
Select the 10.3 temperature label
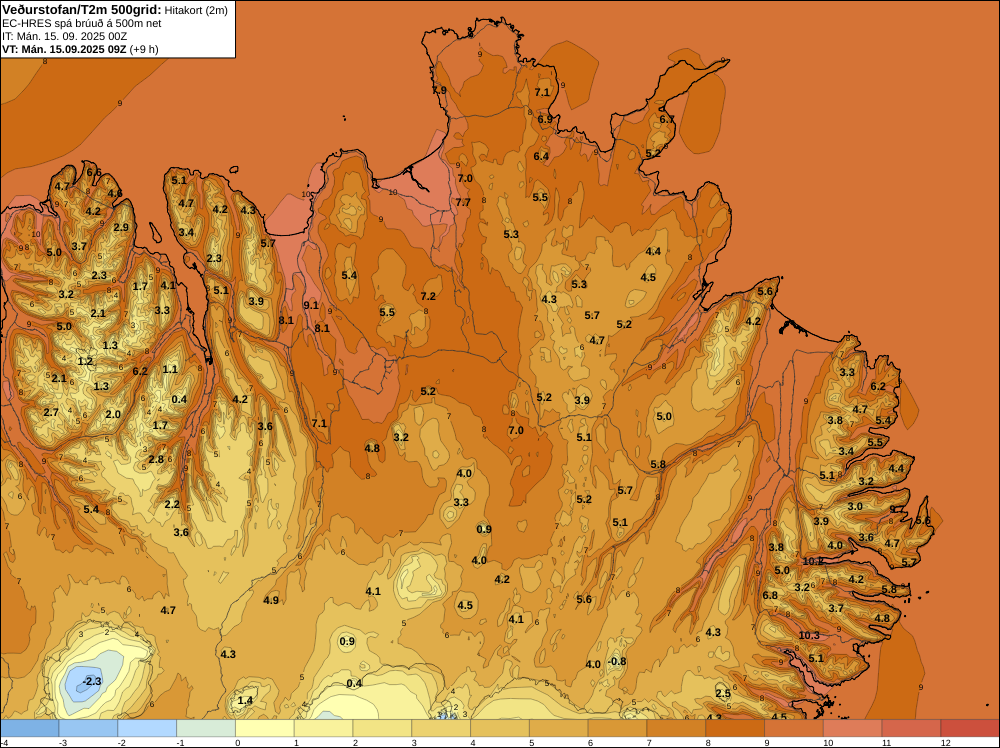click(809, 635)
